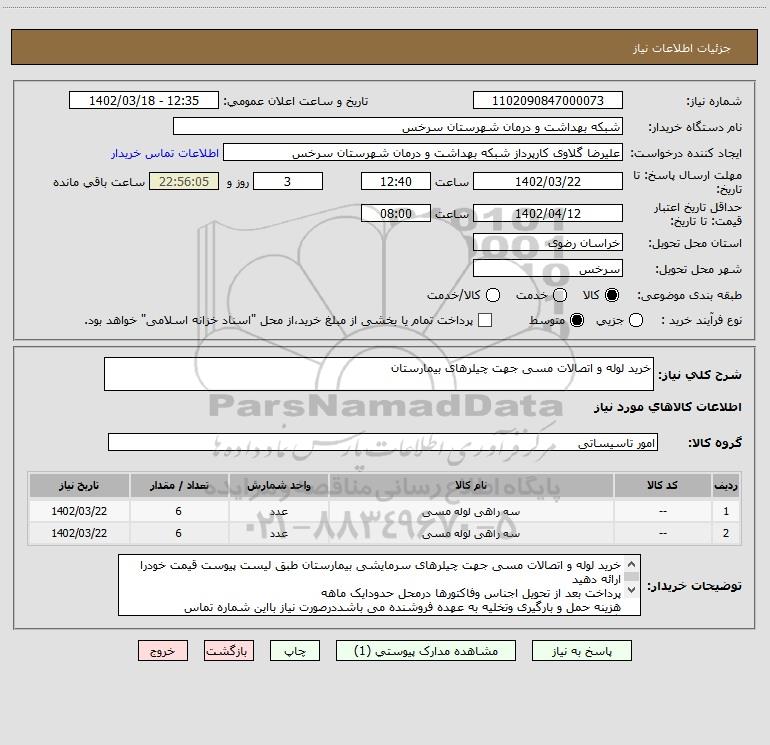The height and width of the screenshot is (745, 770).
Task: Click the نام کالا column header
Action: click(x=470, y=486)
